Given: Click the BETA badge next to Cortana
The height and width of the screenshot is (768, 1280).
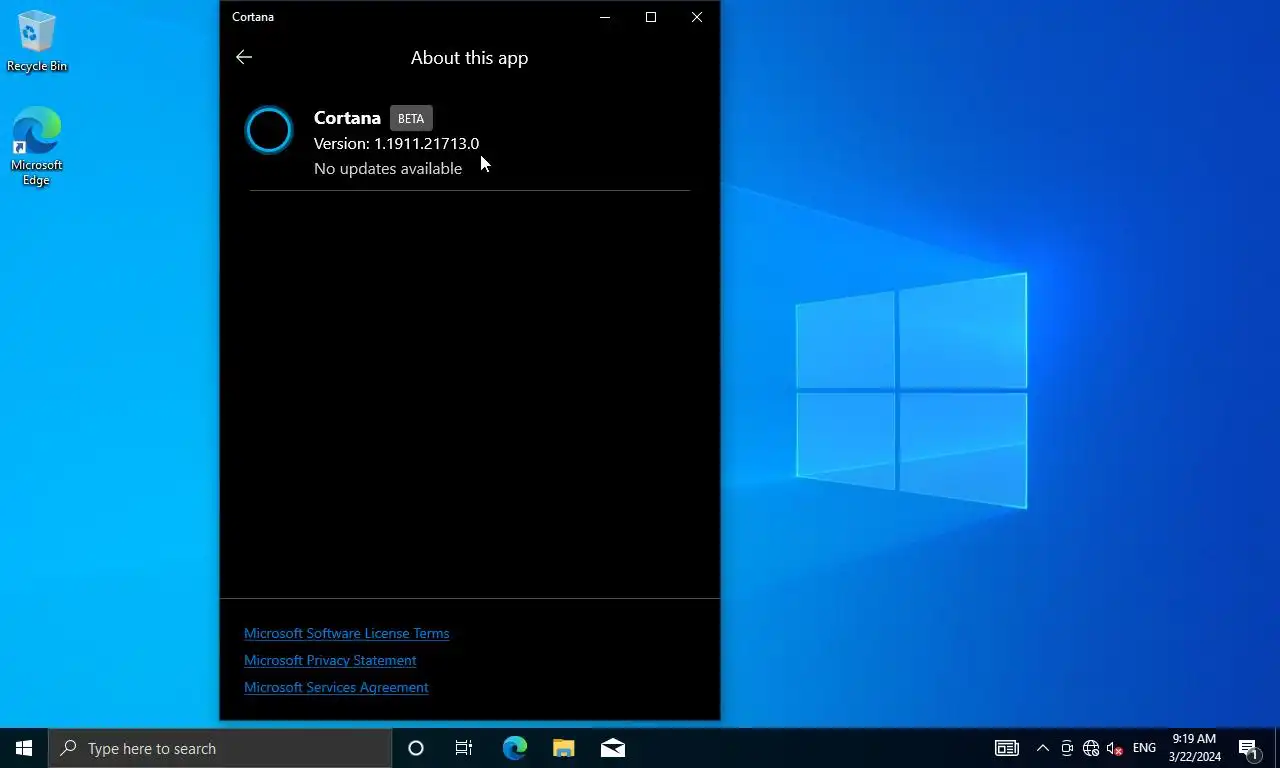Looking at the screenshot, I should point(411,118).
